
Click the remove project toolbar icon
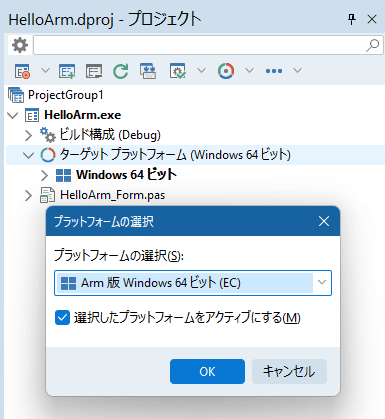[x=22, y=71]
